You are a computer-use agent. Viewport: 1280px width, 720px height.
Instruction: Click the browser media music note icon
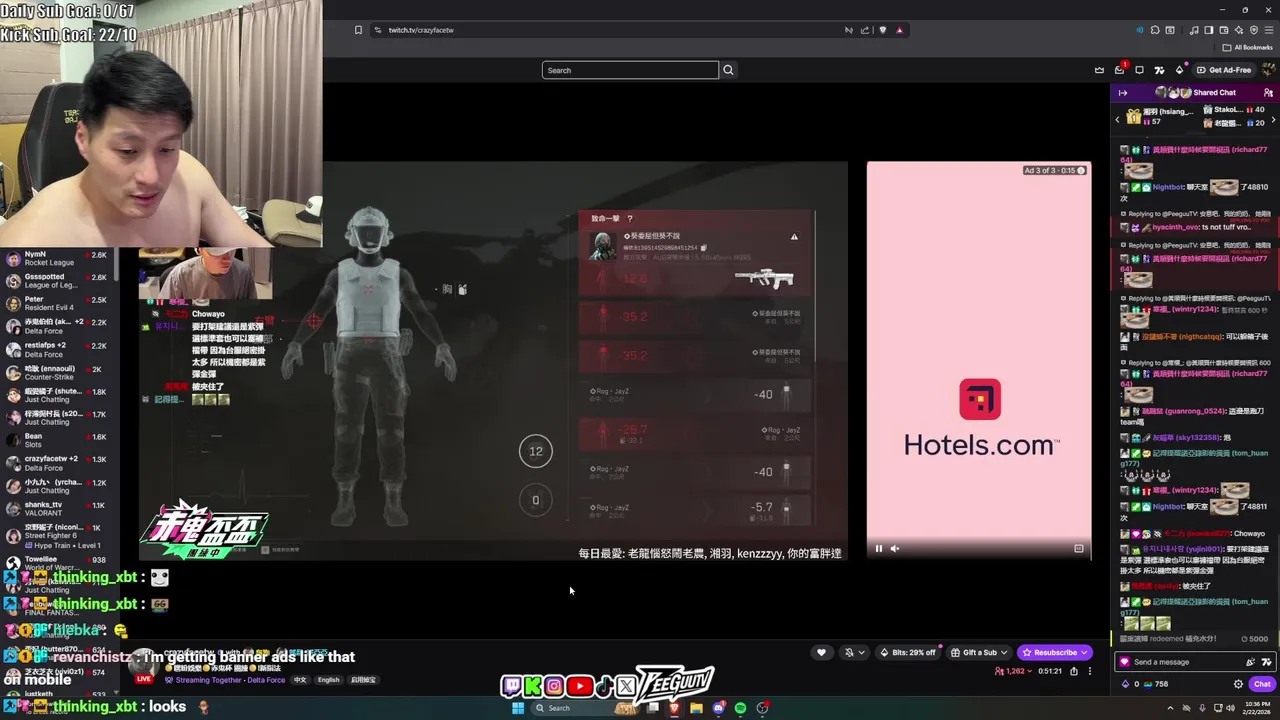pos(1194,30)
